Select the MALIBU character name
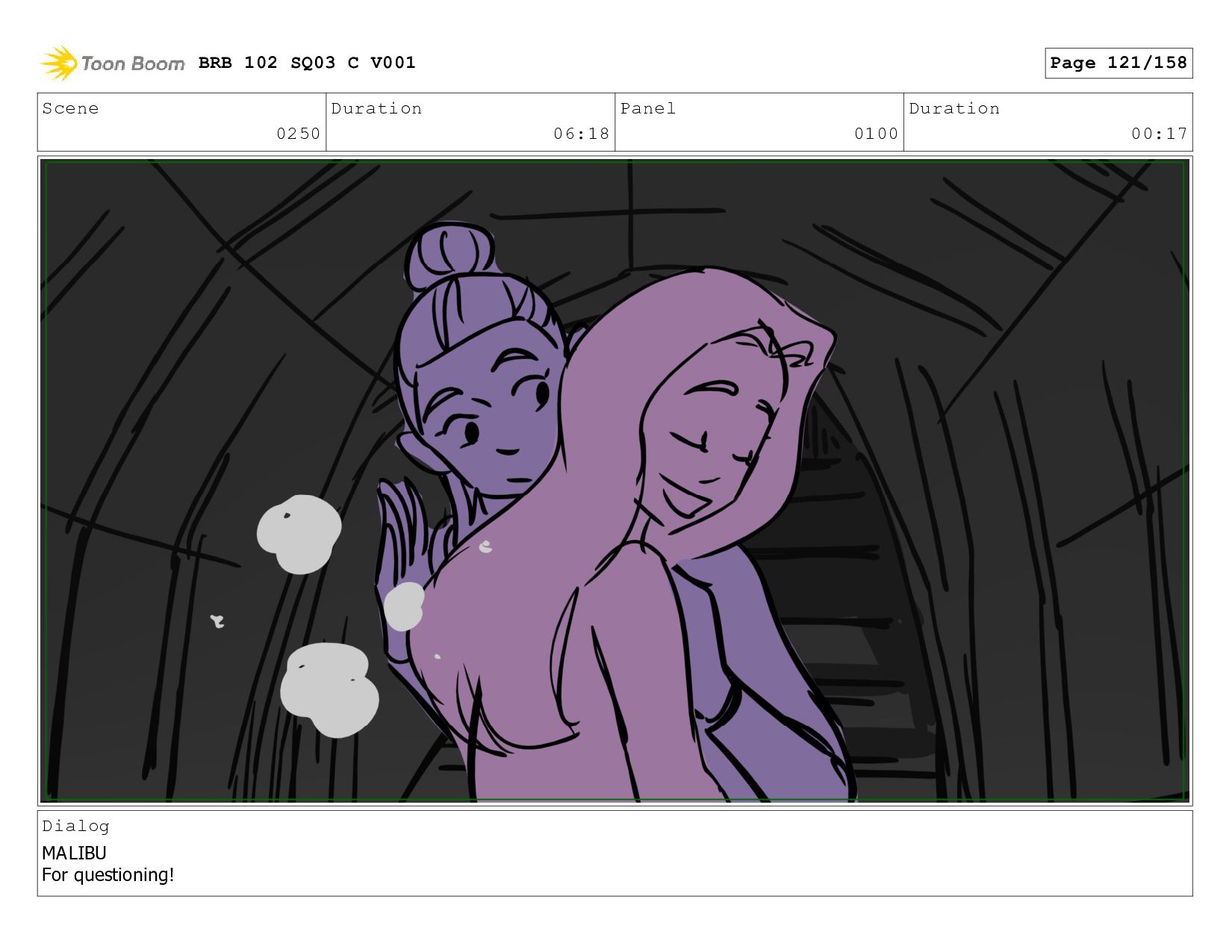 pos(74,853)
